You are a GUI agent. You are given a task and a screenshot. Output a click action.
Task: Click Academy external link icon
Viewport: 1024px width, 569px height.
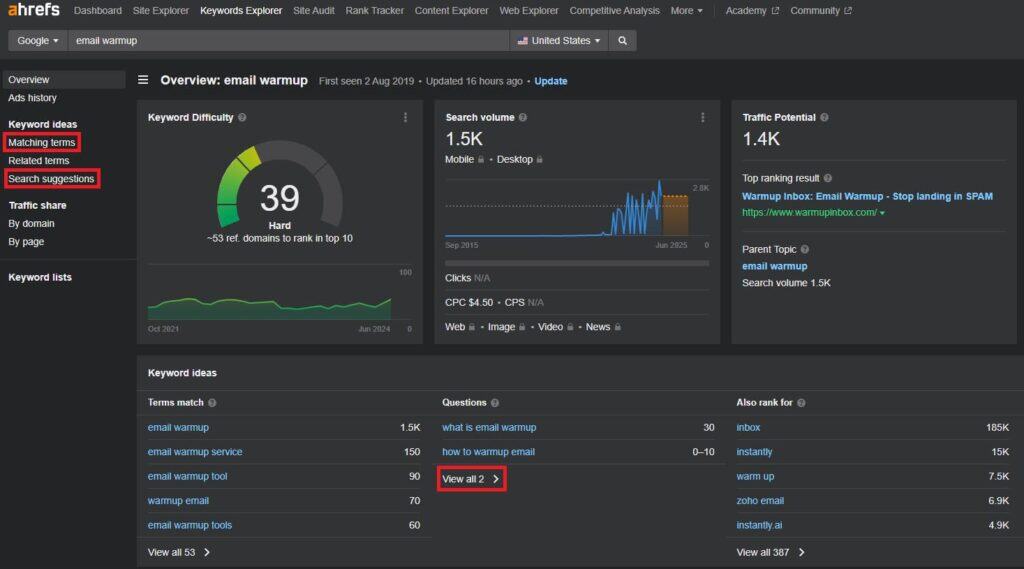[775, 10]
